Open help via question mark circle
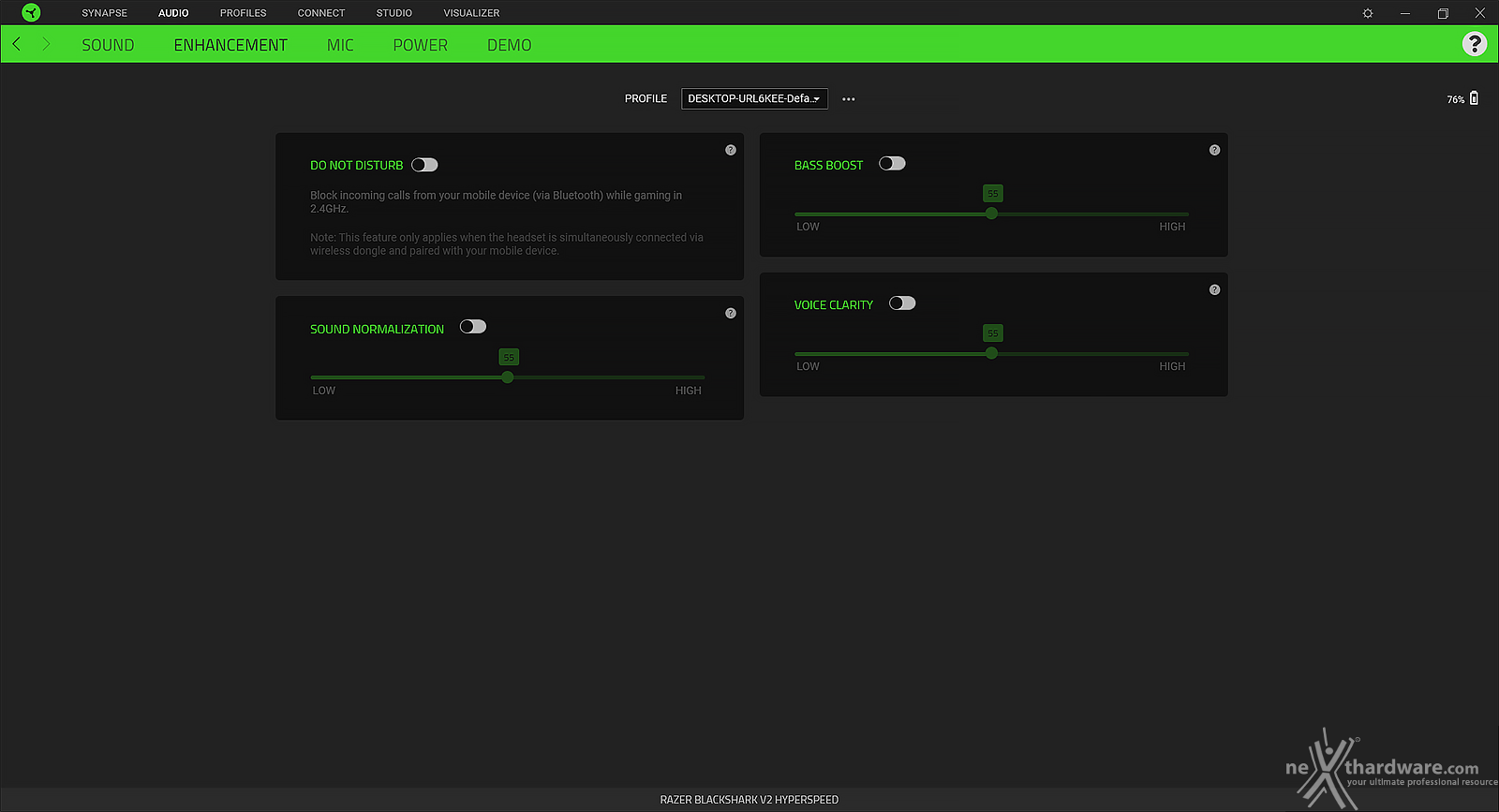 (x=1474, y=44)
